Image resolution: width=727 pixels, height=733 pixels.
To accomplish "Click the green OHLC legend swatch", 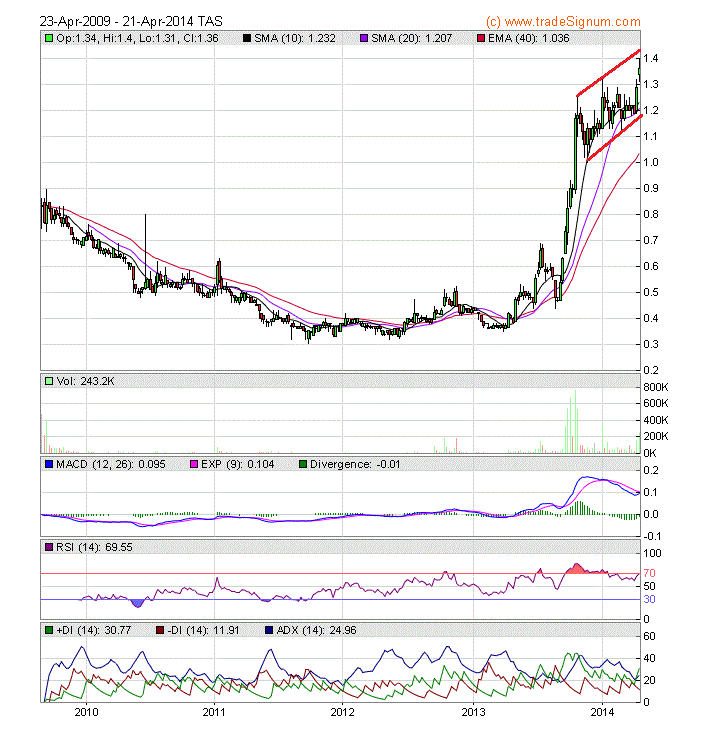I will click(49, 38).
